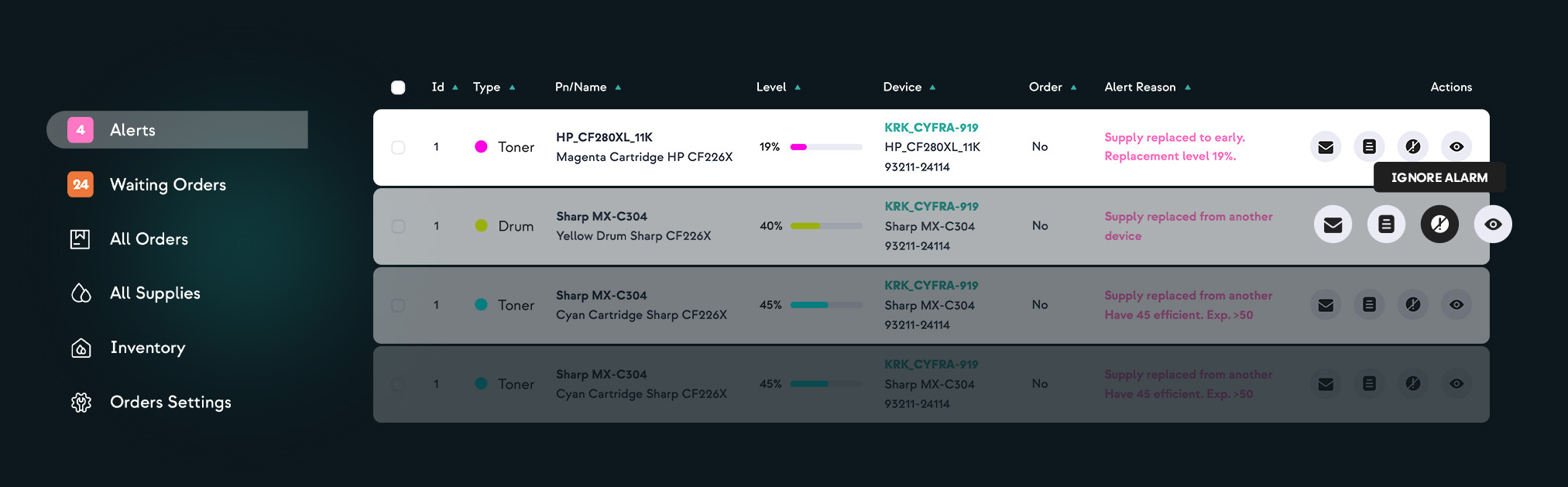Select the 'Magenta Cartridge HP CF226X' name text
1568x487 pixels.
(644, 157)
